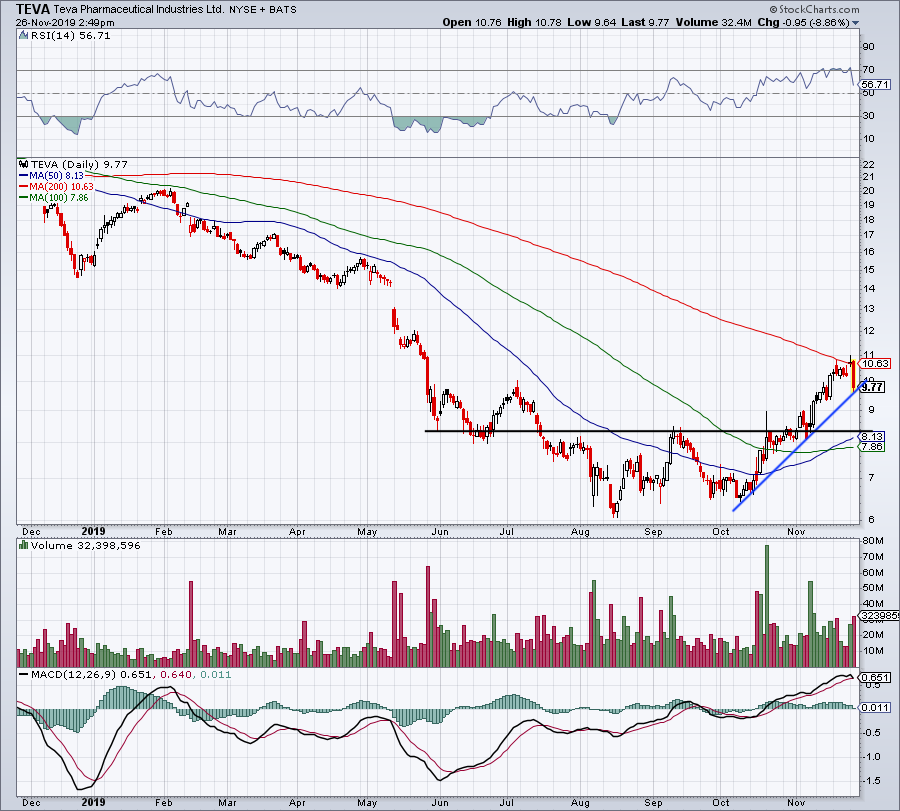Click the 'TEVA (Daily) 9.77' legend text
The image size is (900, 811).
[79, 165]
